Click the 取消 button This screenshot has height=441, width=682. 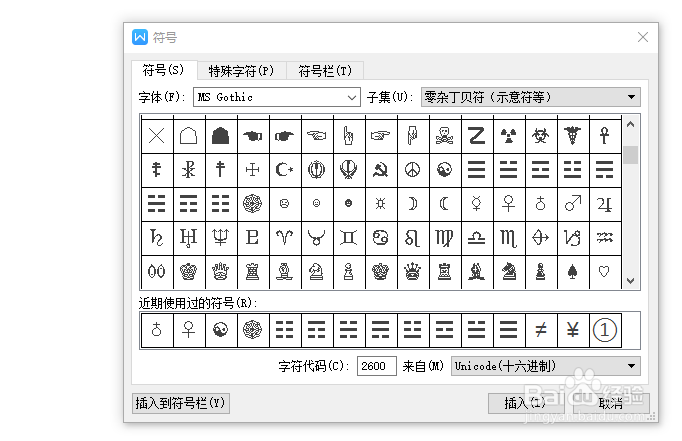tap(611, 403)
